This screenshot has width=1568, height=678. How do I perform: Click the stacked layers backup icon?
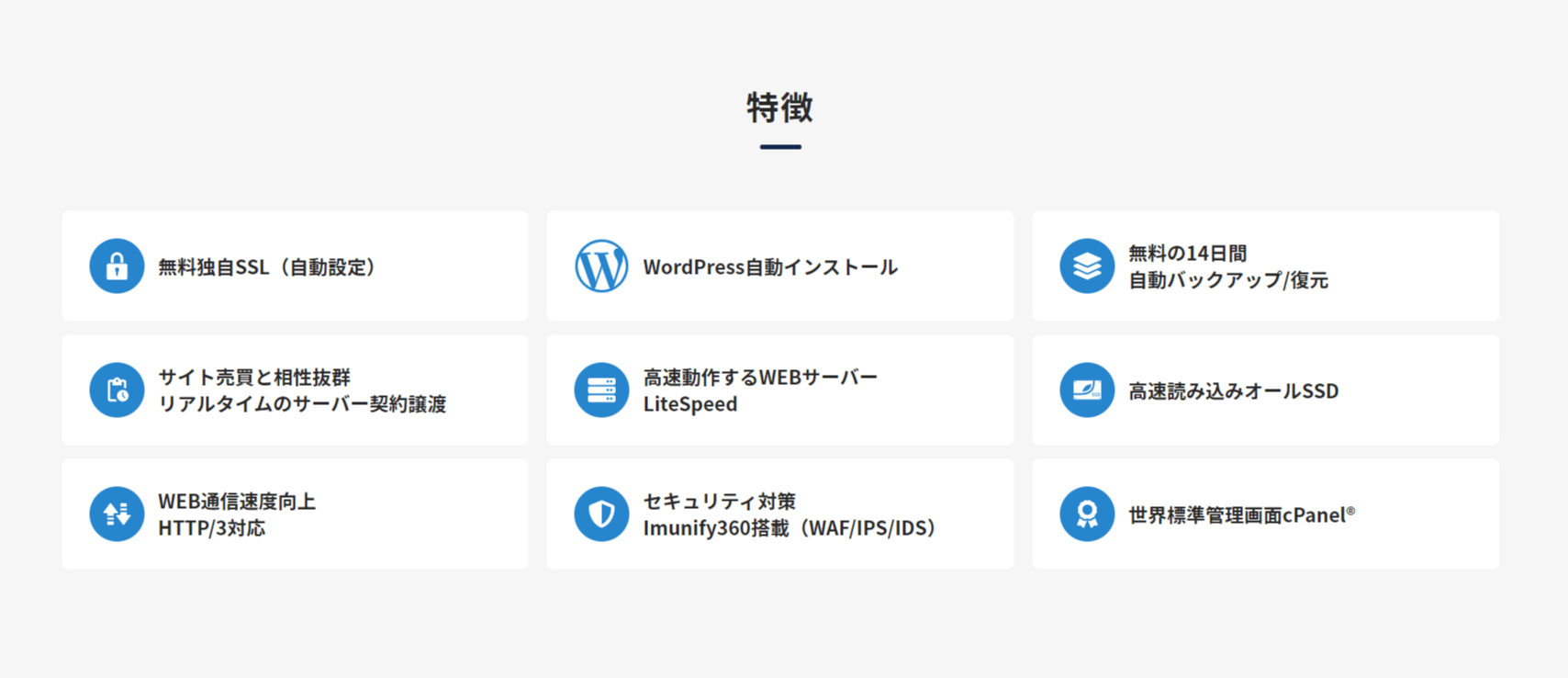coord(1087,266)
